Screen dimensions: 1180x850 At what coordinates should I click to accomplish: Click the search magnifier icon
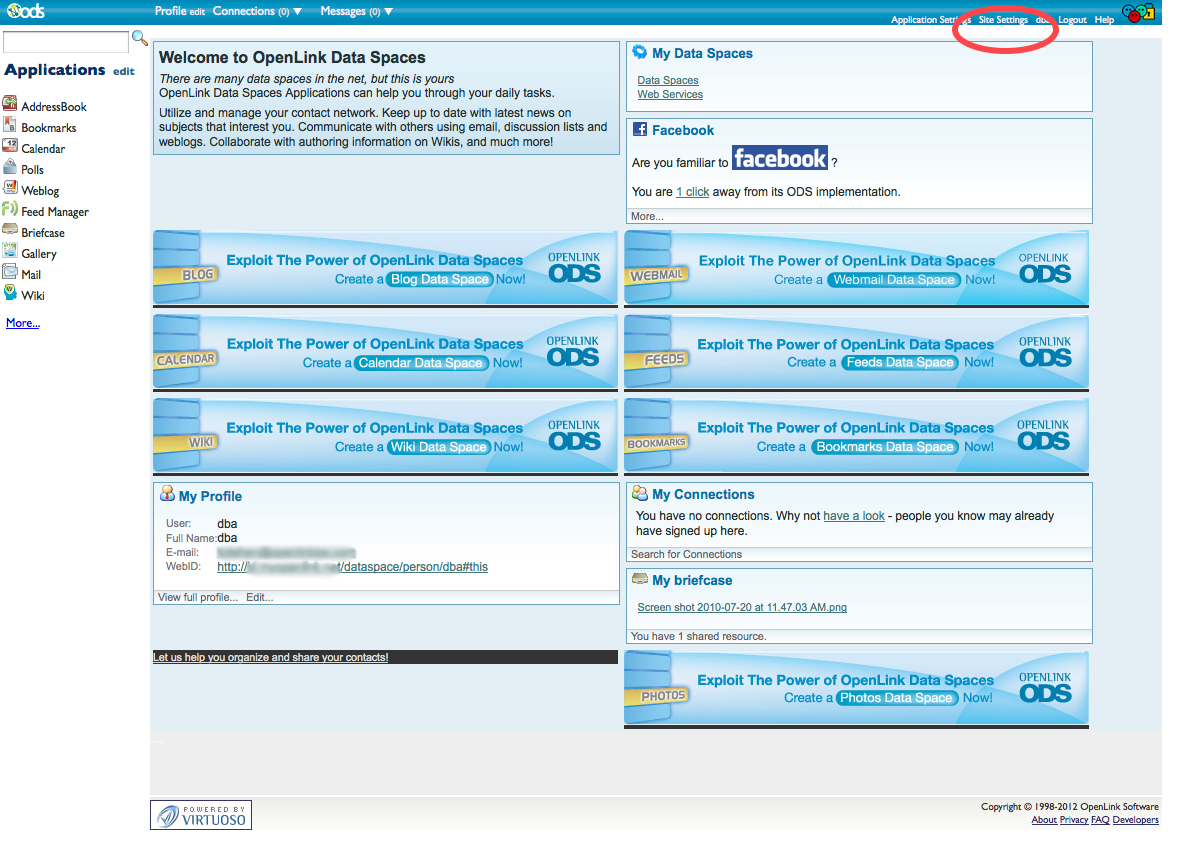tap(140, 39)
